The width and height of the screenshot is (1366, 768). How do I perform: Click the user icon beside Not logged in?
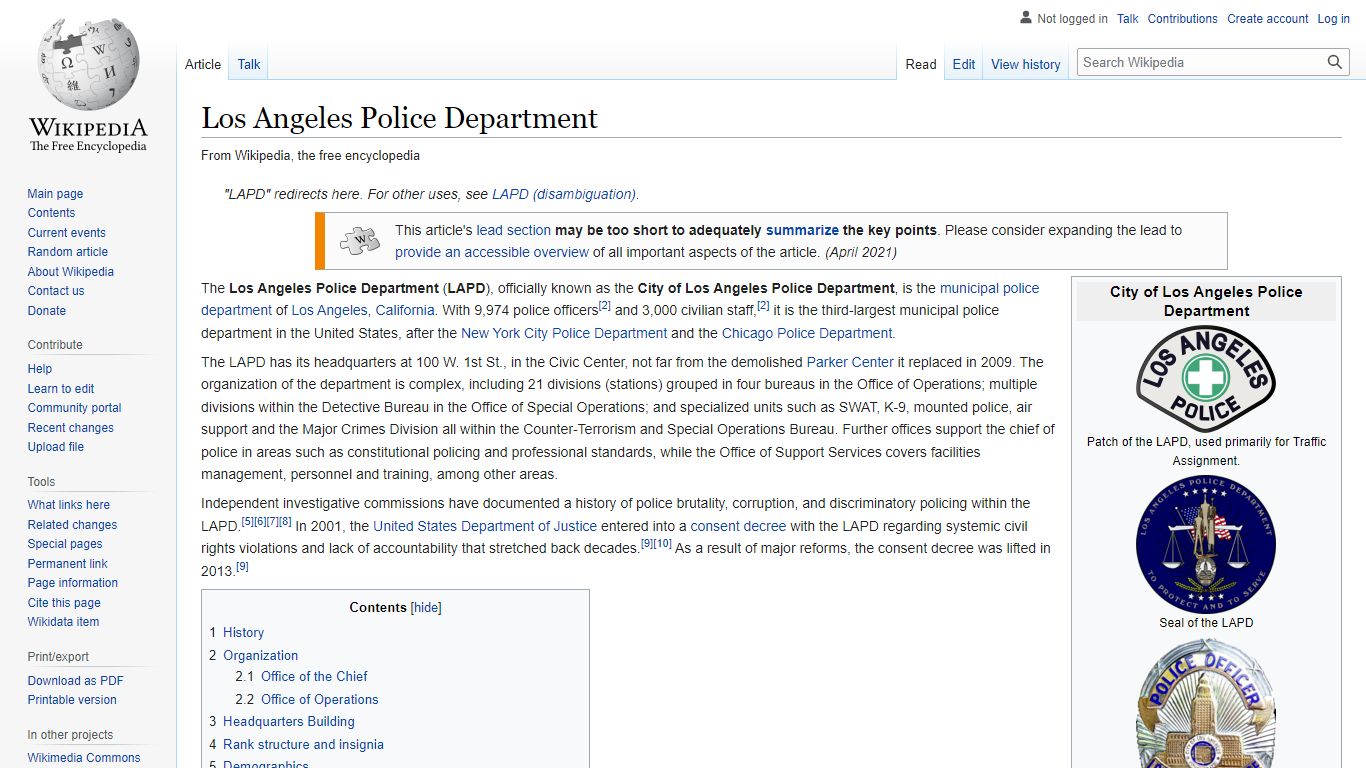tap(1026, 18)
